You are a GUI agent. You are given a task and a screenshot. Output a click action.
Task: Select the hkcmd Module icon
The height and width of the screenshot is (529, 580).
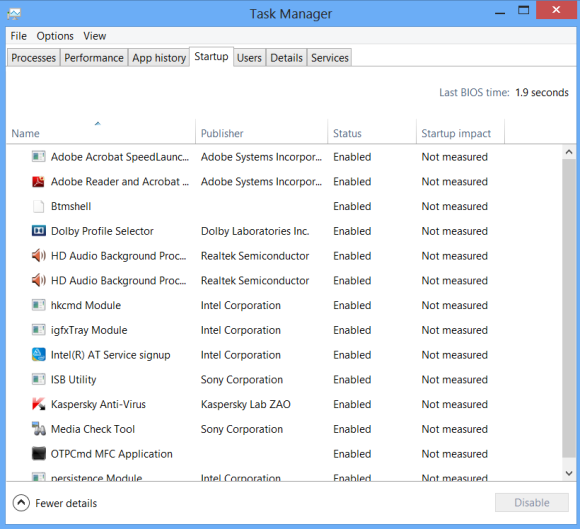(38, 305)
